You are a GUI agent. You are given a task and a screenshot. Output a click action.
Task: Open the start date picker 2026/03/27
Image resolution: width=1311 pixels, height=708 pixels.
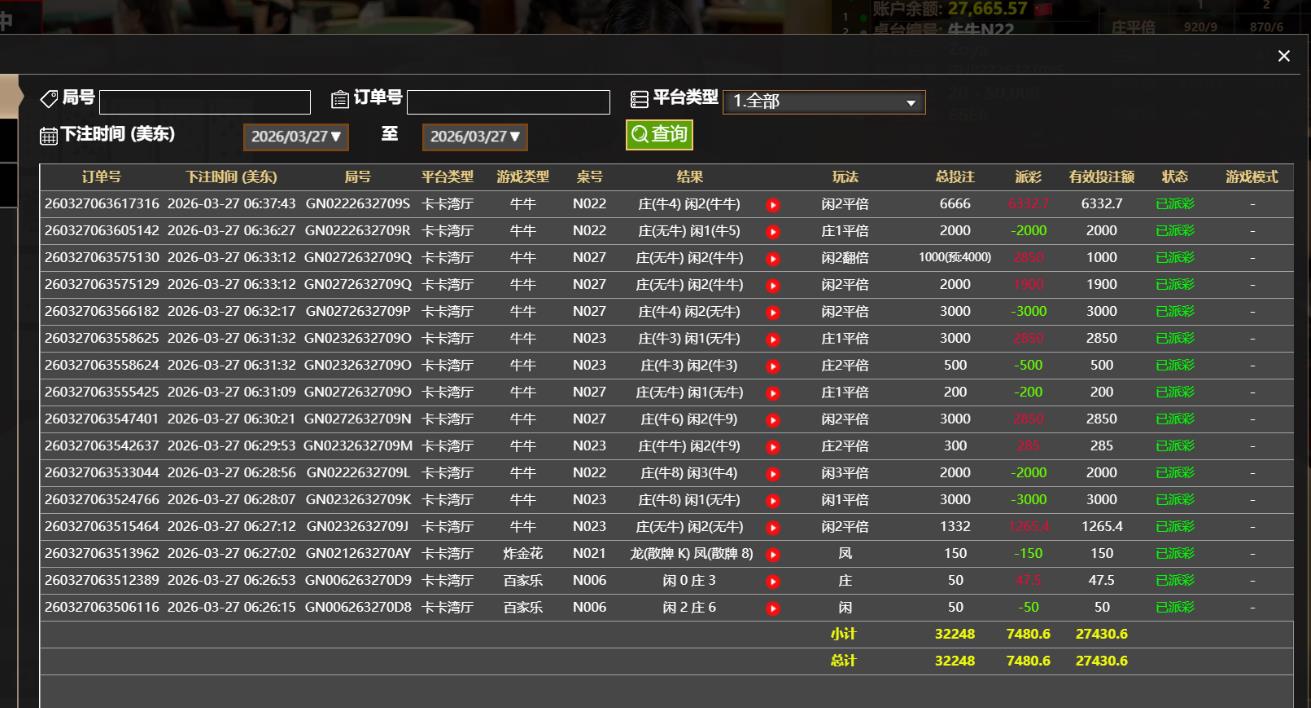tap(295, 137)
